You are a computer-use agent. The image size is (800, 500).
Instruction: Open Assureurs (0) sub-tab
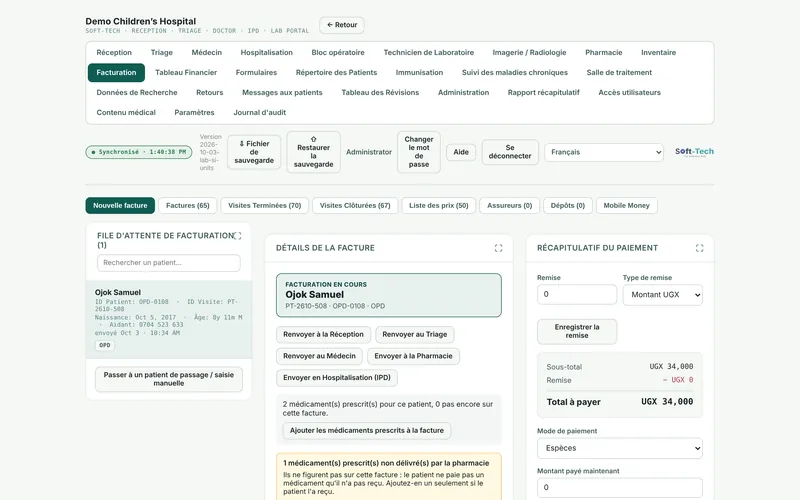(x=509, y=206)
